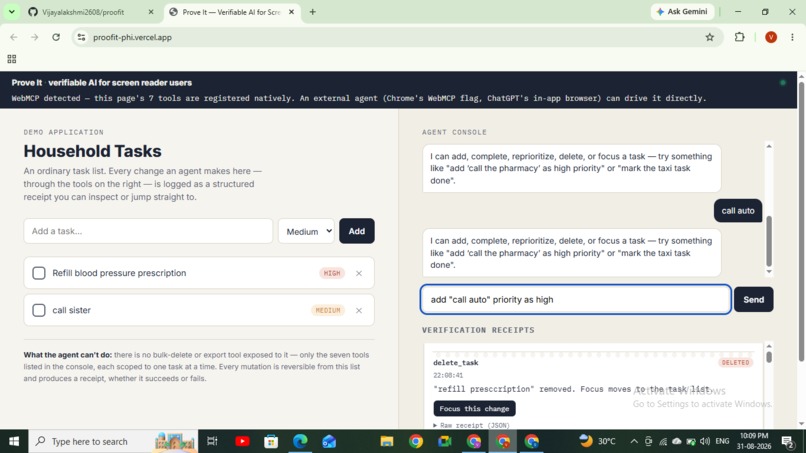
Task: Click the agent console scrollbar thumb
Action: 769,241
